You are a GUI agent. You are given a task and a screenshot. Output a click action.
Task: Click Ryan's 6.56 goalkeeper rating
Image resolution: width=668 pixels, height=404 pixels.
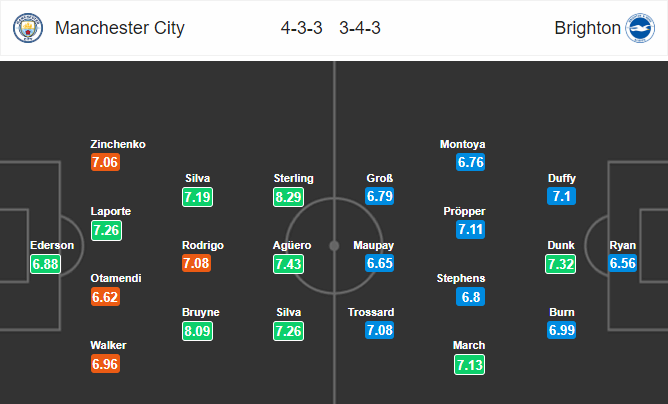tap(625, 264)
